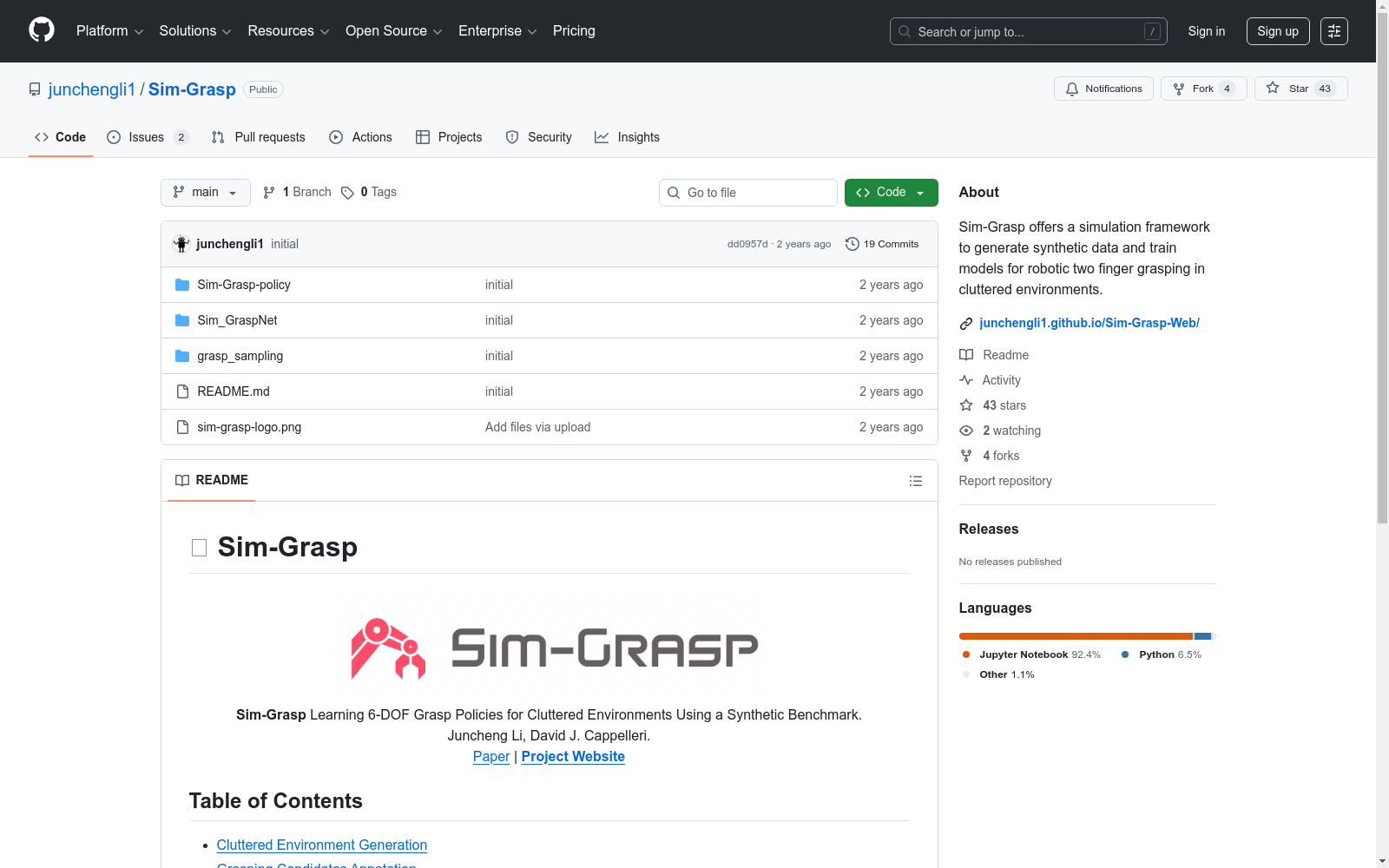The height and width of the screenshot is (868, 1389).
Task: Select the README tab heading
Action: click(x=212, y=480)
